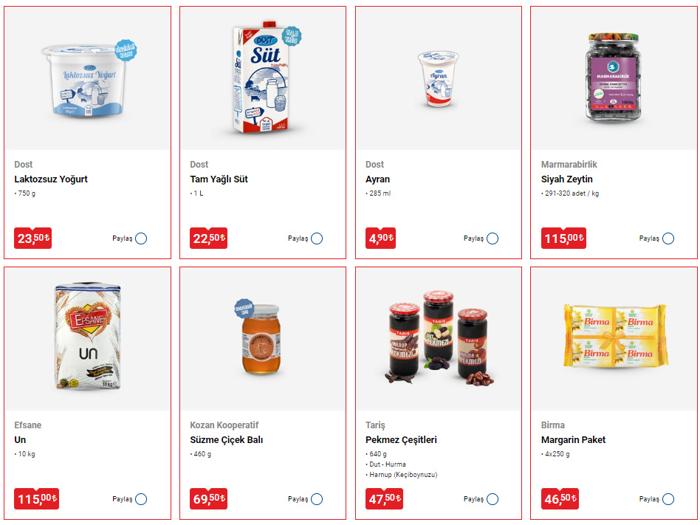The width and height of the screenshot is (700, 525).
Task: Open the Birma margarine pack image
Action: tap(616, 336)
